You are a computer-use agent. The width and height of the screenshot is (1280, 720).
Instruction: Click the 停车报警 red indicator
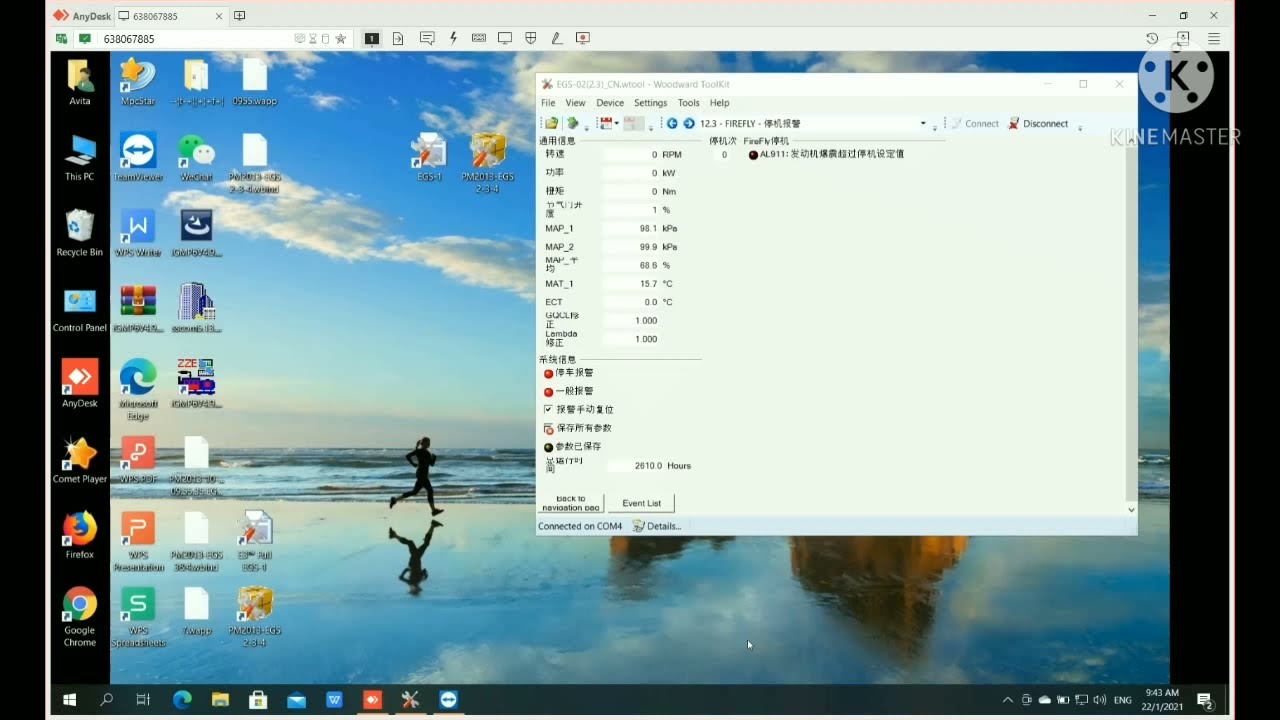pos(548,373)
